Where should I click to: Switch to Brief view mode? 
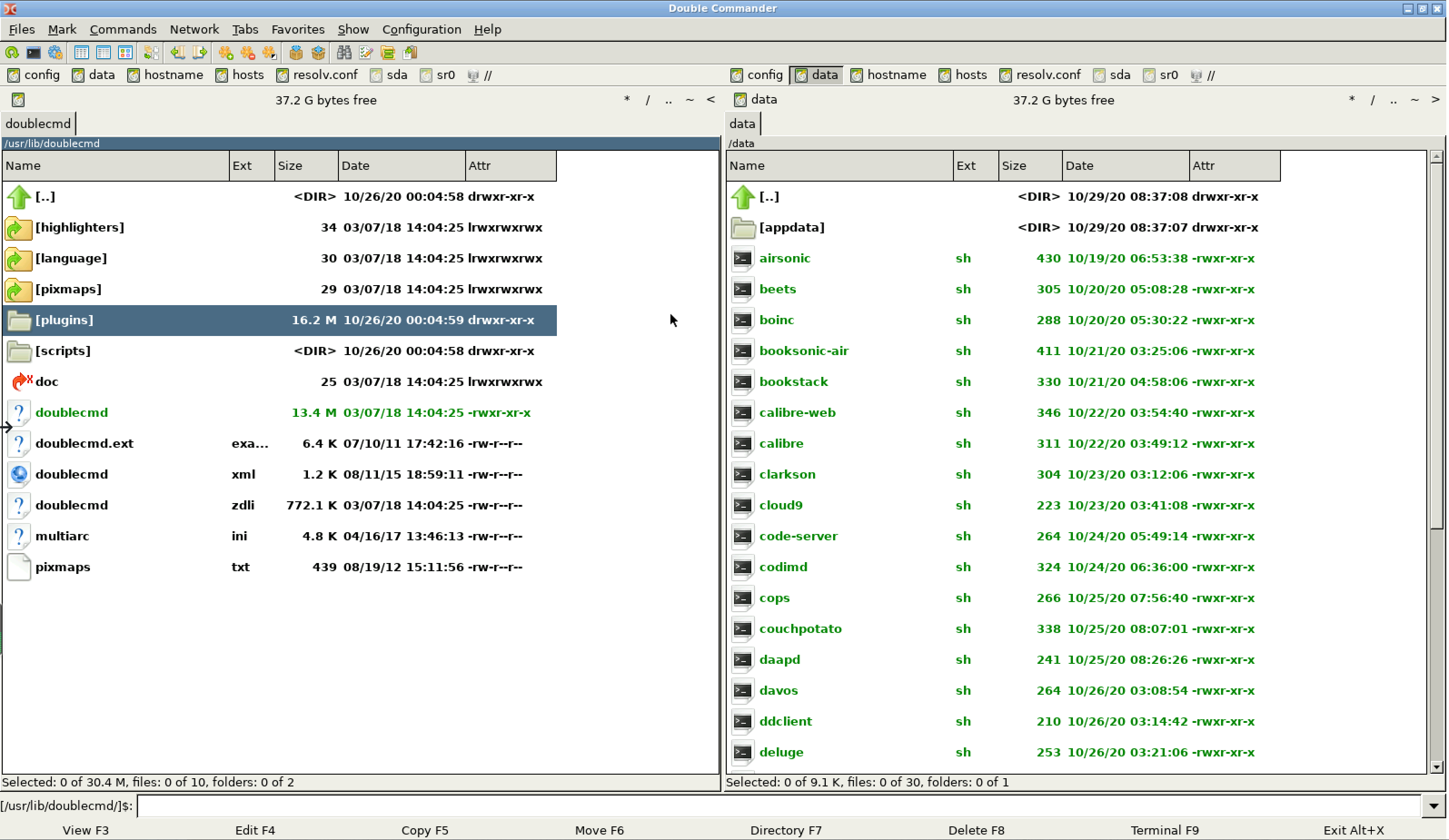pos(81,53)
